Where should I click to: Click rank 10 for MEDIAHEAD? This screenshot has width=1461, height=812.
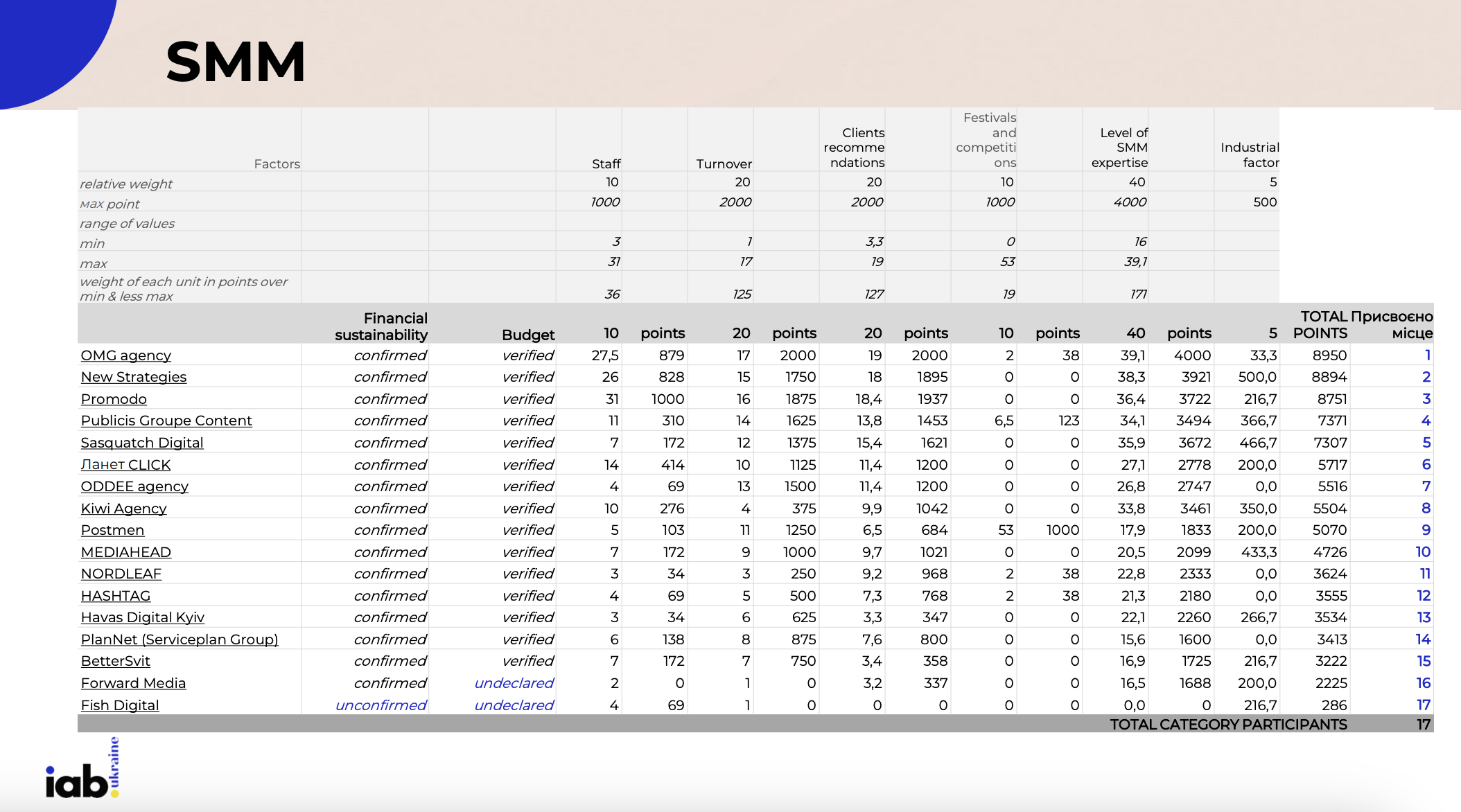coord(1423,552)
